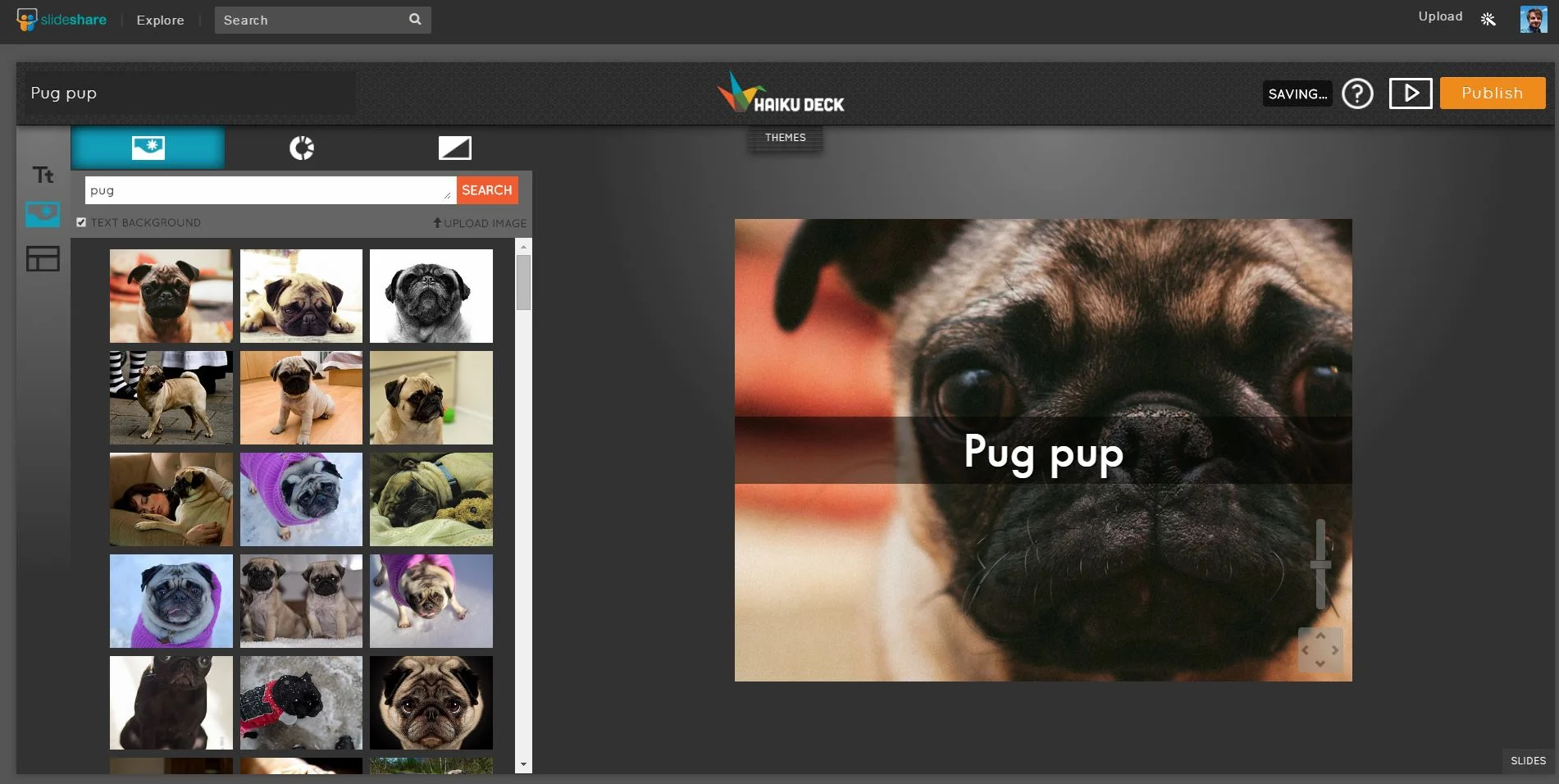The image size is (1559, 784).
Task: Select the pug beside striped socks thumbnail
Action: tap(171, 398)
